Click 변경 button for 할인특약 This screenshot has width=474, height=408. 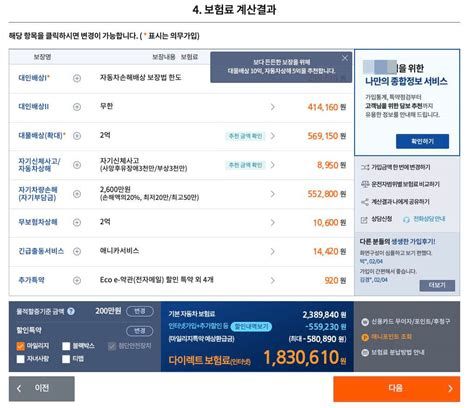point(140,331)
